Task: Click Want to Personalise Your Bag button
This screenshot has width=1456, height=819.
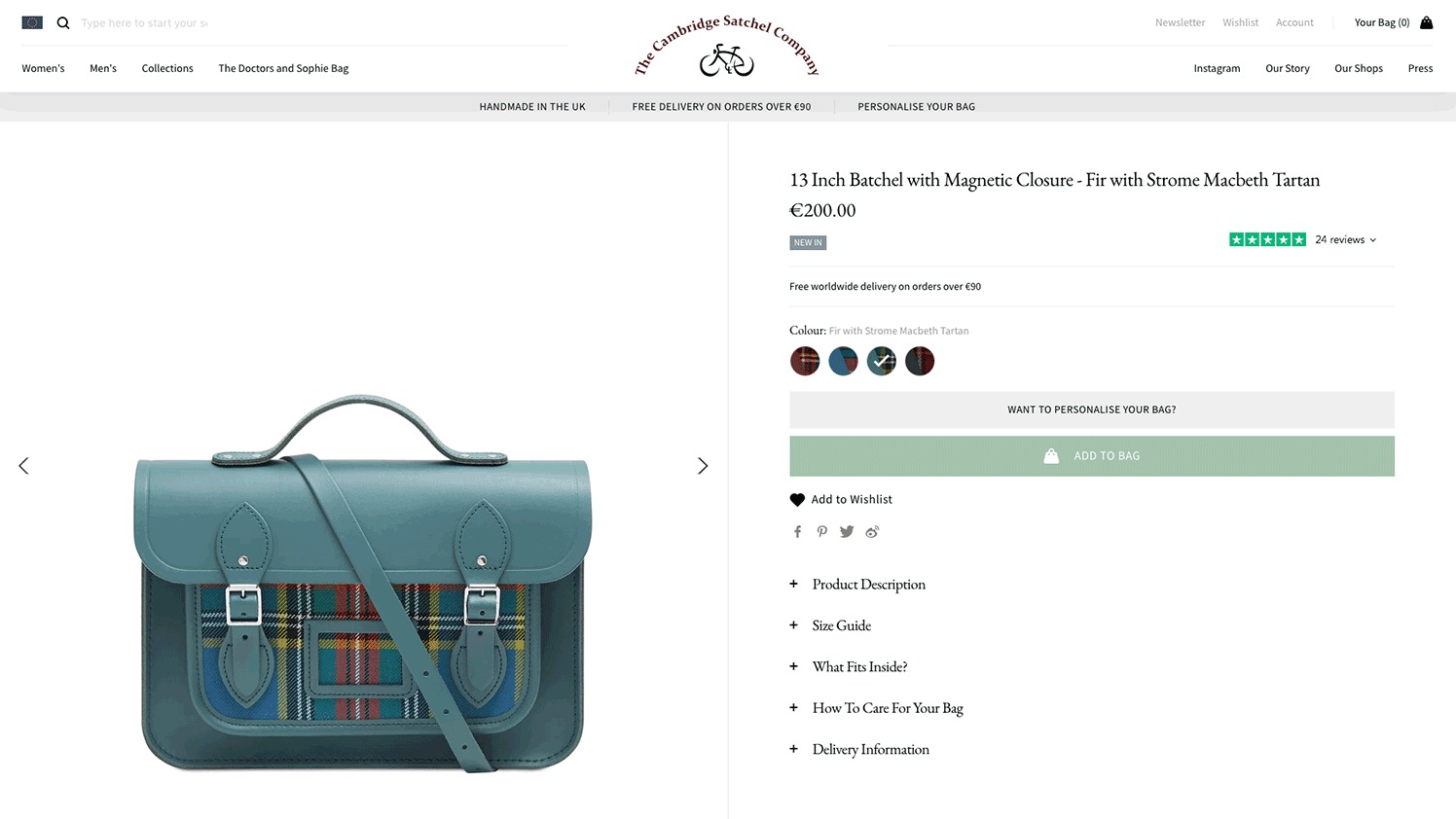Action: [x=1092, y=409]
